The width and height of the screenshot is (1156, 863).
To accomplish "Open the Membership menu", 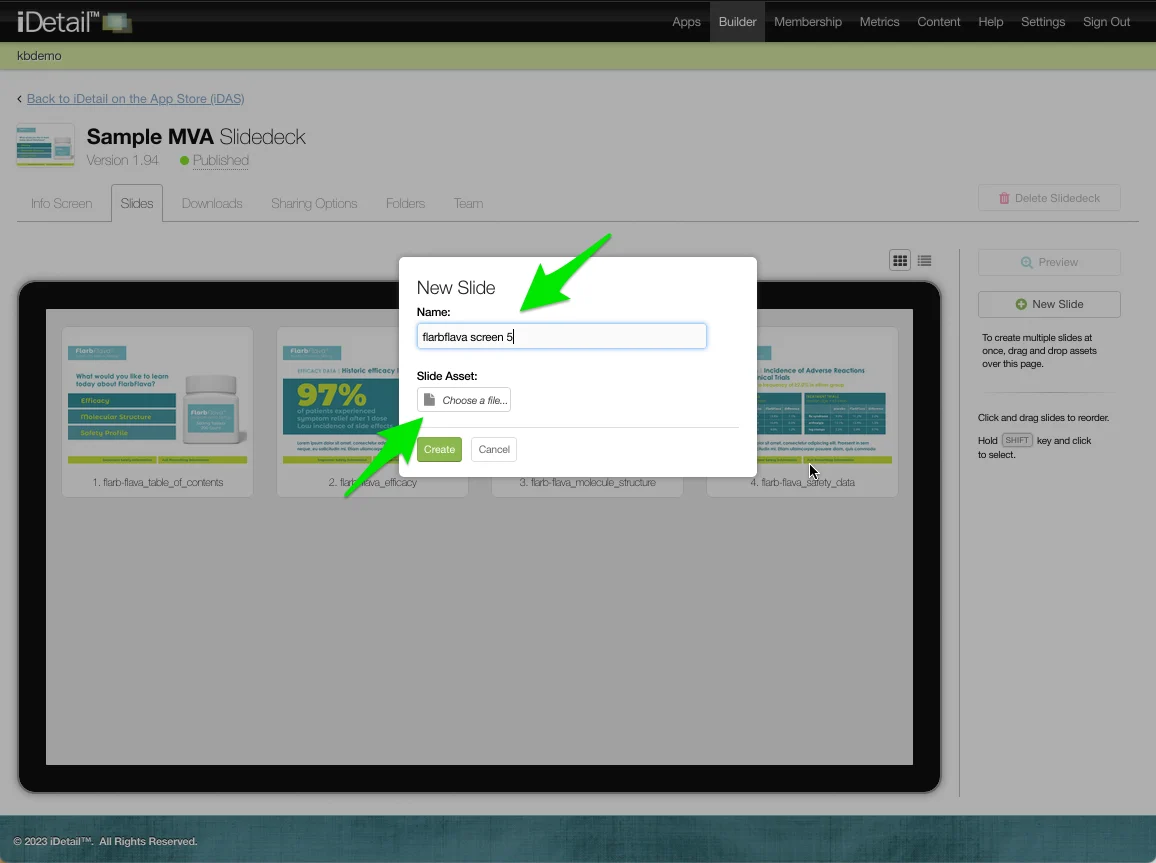I will (x=807, y=21).
